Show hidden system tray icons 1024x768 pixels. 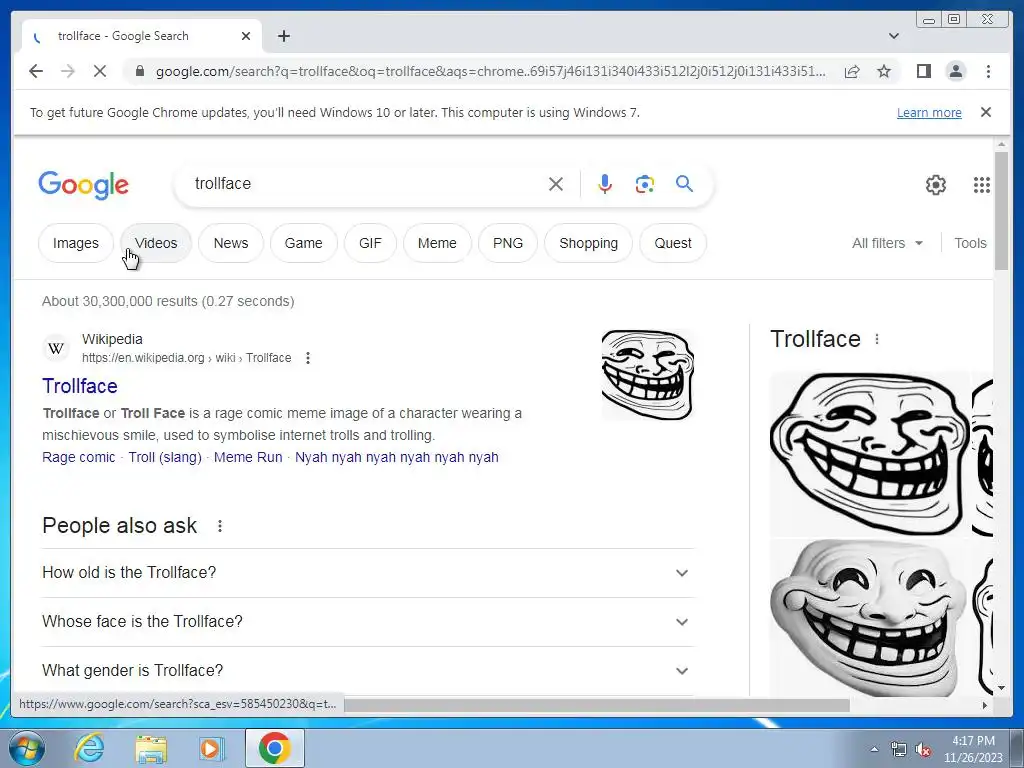pyautogui.click(x=874, y=749)
